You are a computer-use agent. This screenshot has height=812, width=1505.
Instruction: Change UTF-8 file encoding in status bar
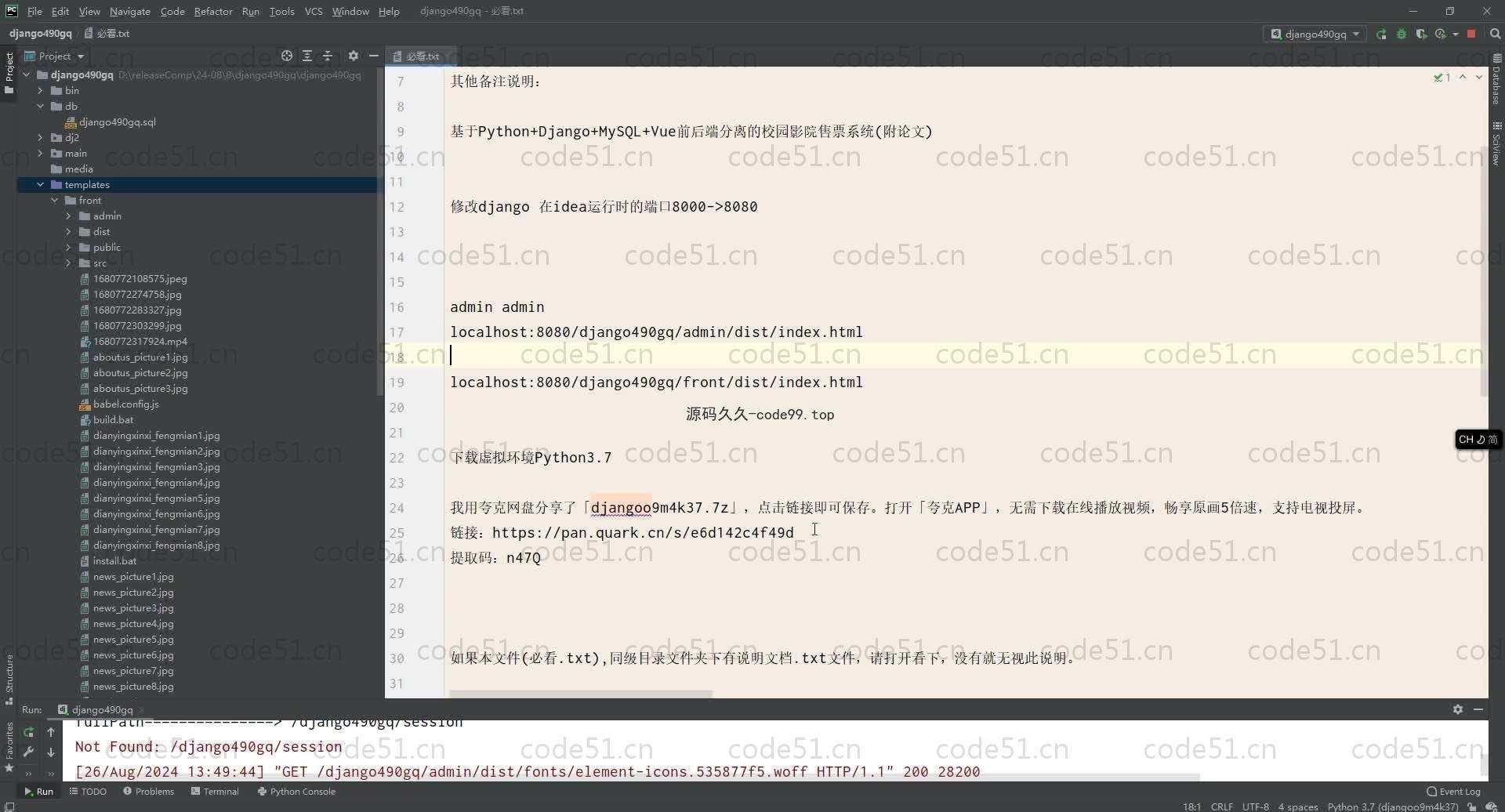click(1255, 806)
